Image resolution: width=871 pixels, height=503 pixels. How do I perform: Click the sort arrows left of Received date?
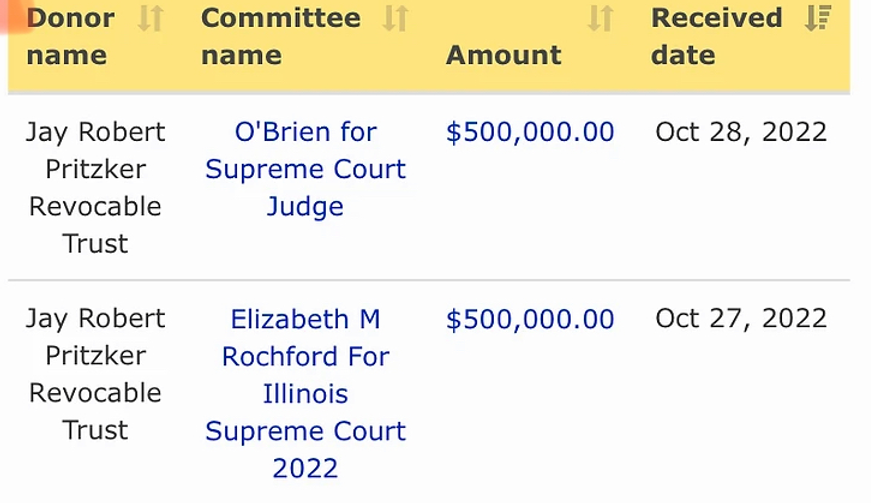point(600,18)
